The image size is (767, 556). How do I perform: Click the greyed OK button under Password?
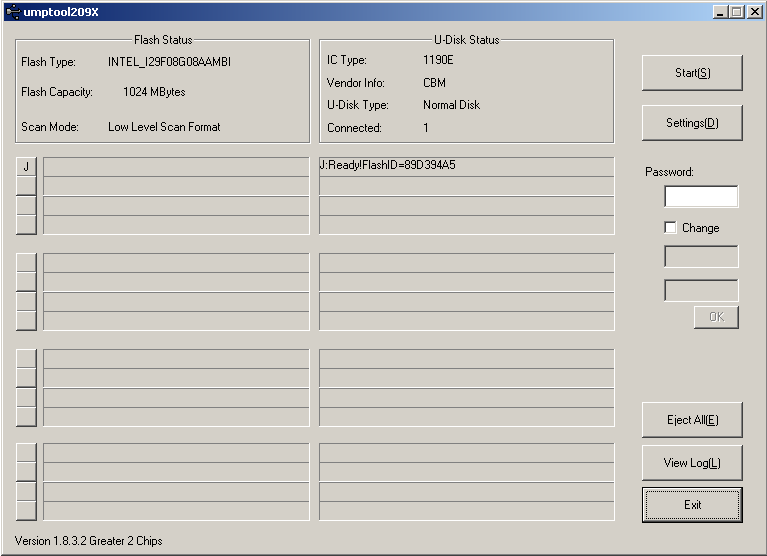pyautogui.click(x=716, y=317)
